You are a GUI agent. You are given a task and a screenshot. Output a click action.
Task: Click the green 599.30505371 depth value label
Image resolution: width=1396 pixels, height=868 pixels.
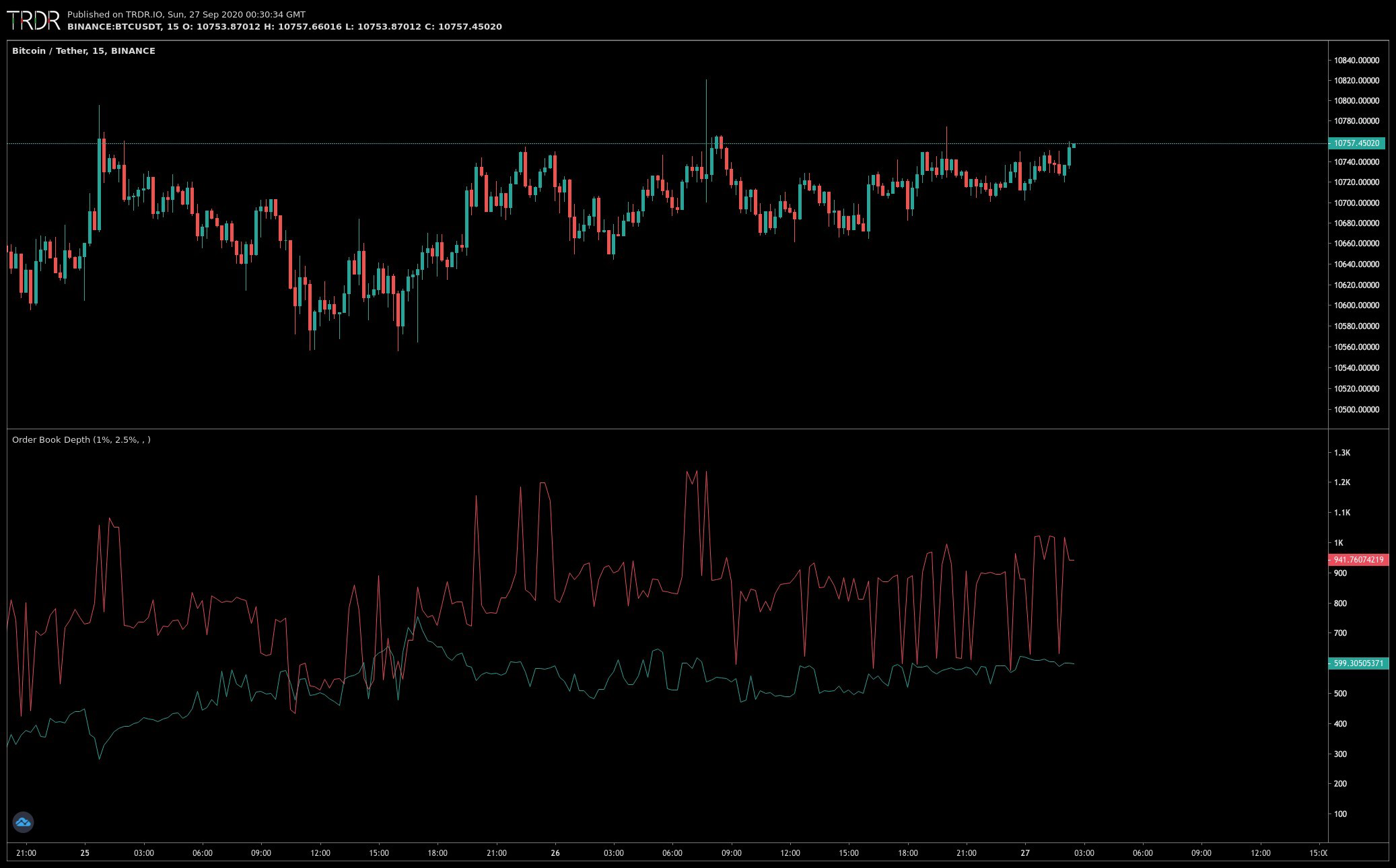1358,663
